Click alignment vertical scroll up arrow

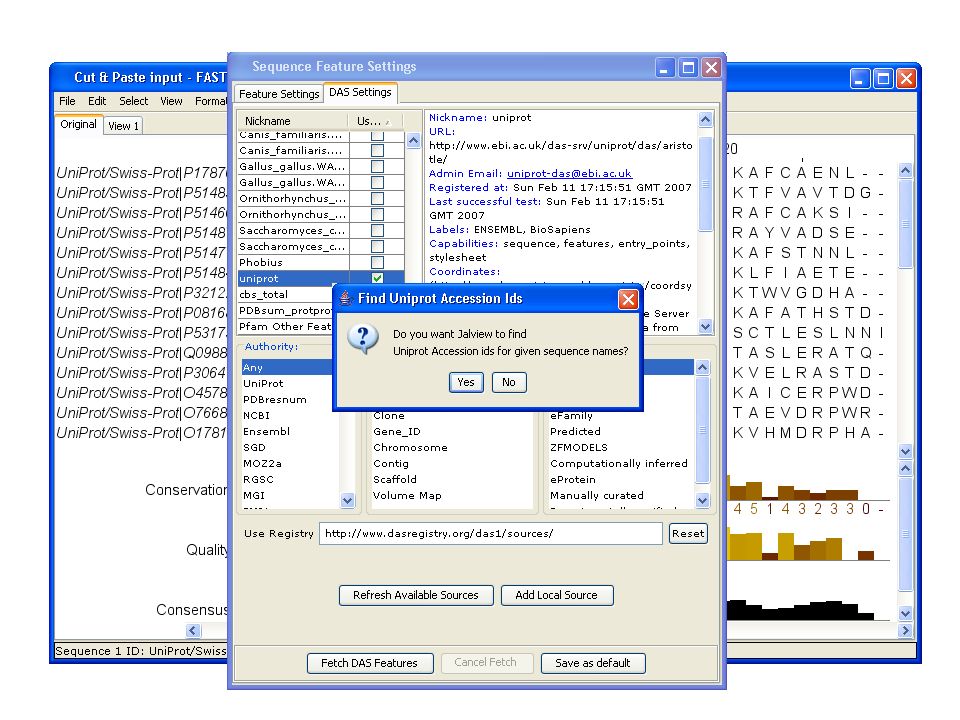[906, 170]
